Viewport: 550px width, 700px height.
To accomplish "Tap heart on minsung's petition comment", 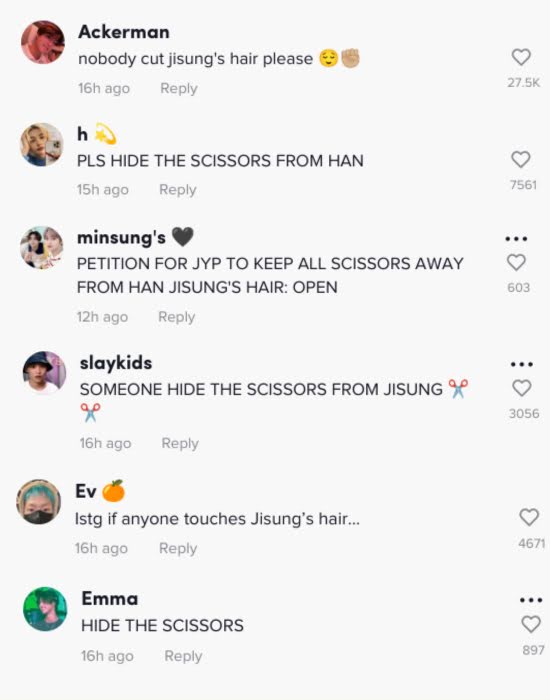I will 517,262.
